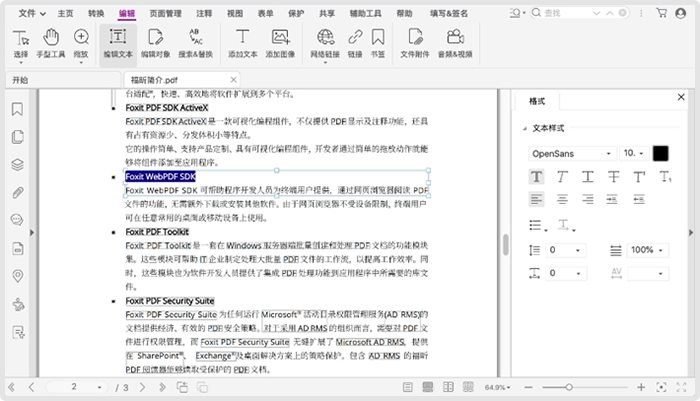
Task: Select the 选择 tool in ribbon
Action: click(x=21, y=44)
